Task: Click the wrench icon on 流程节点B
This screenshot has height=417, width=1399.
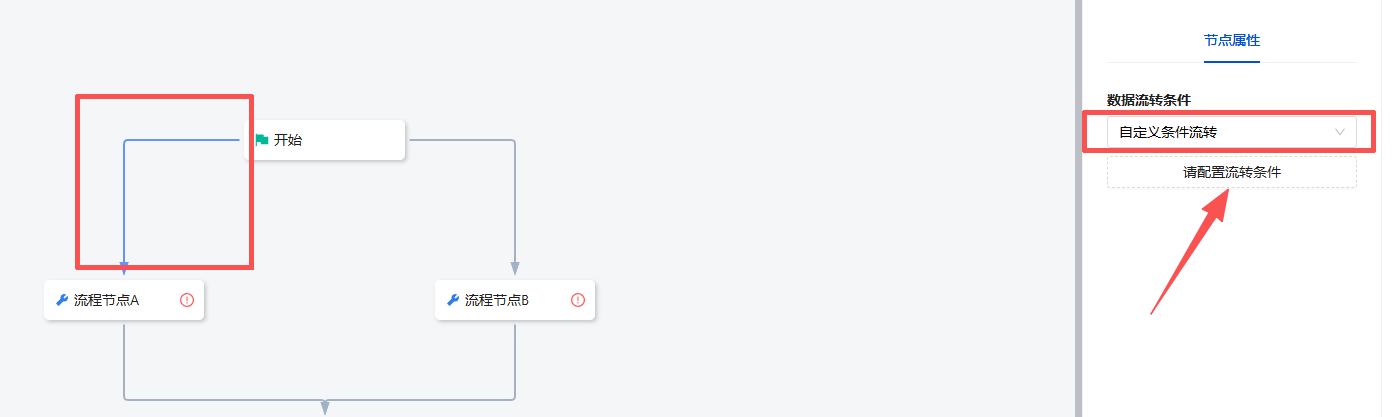Action: [453, 300]
